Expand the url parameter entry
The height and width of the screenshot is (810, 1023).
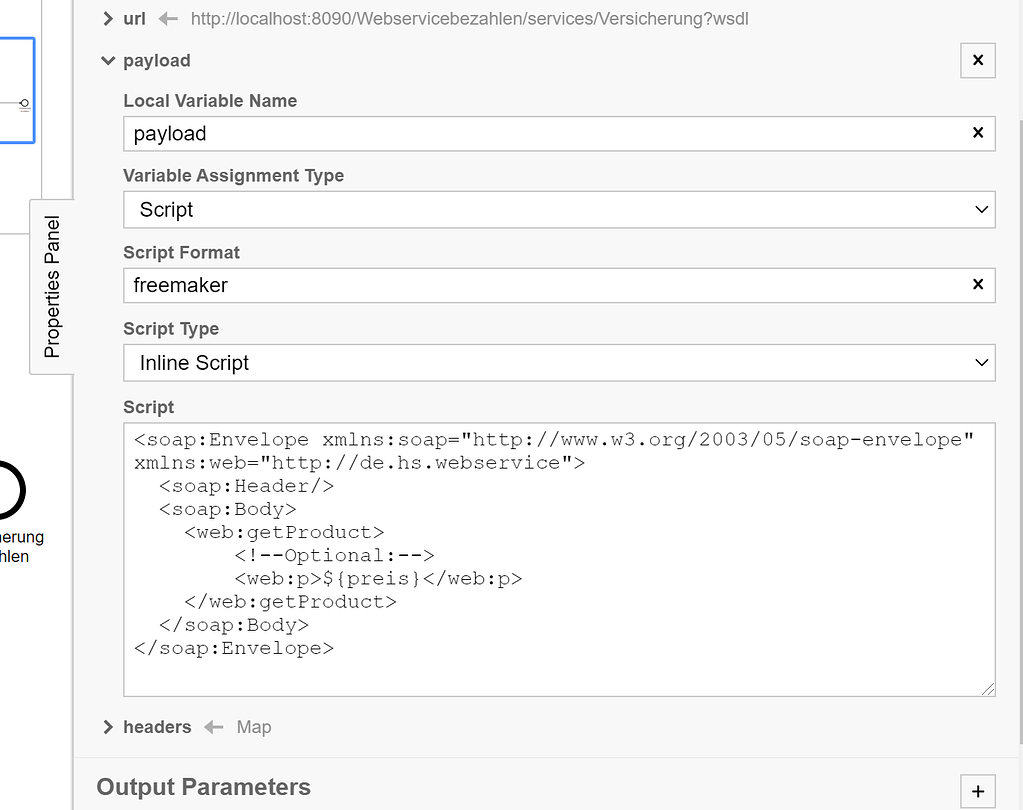(x=107, y=18)
